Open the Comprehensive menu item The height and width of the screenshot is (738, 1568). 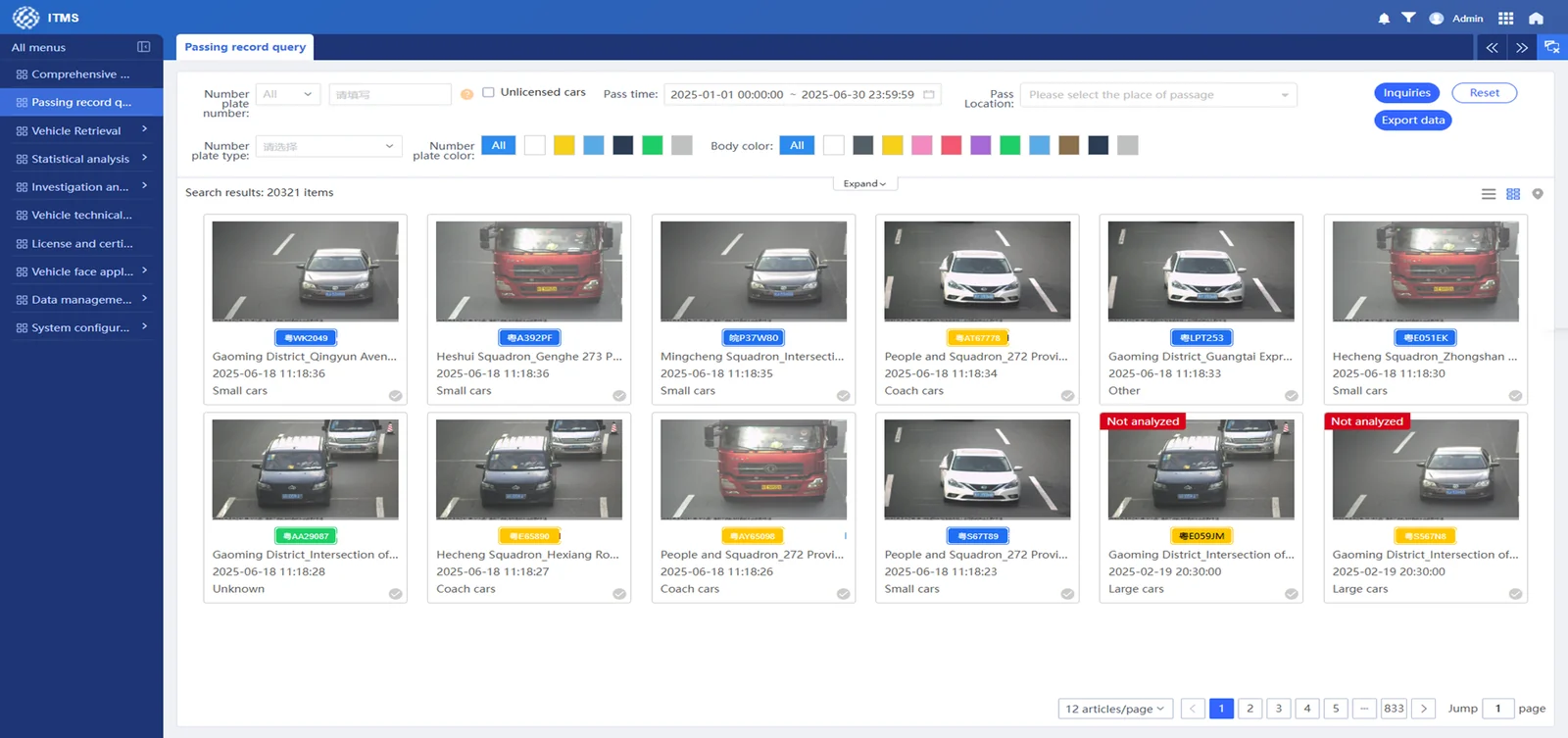point(81,74)
